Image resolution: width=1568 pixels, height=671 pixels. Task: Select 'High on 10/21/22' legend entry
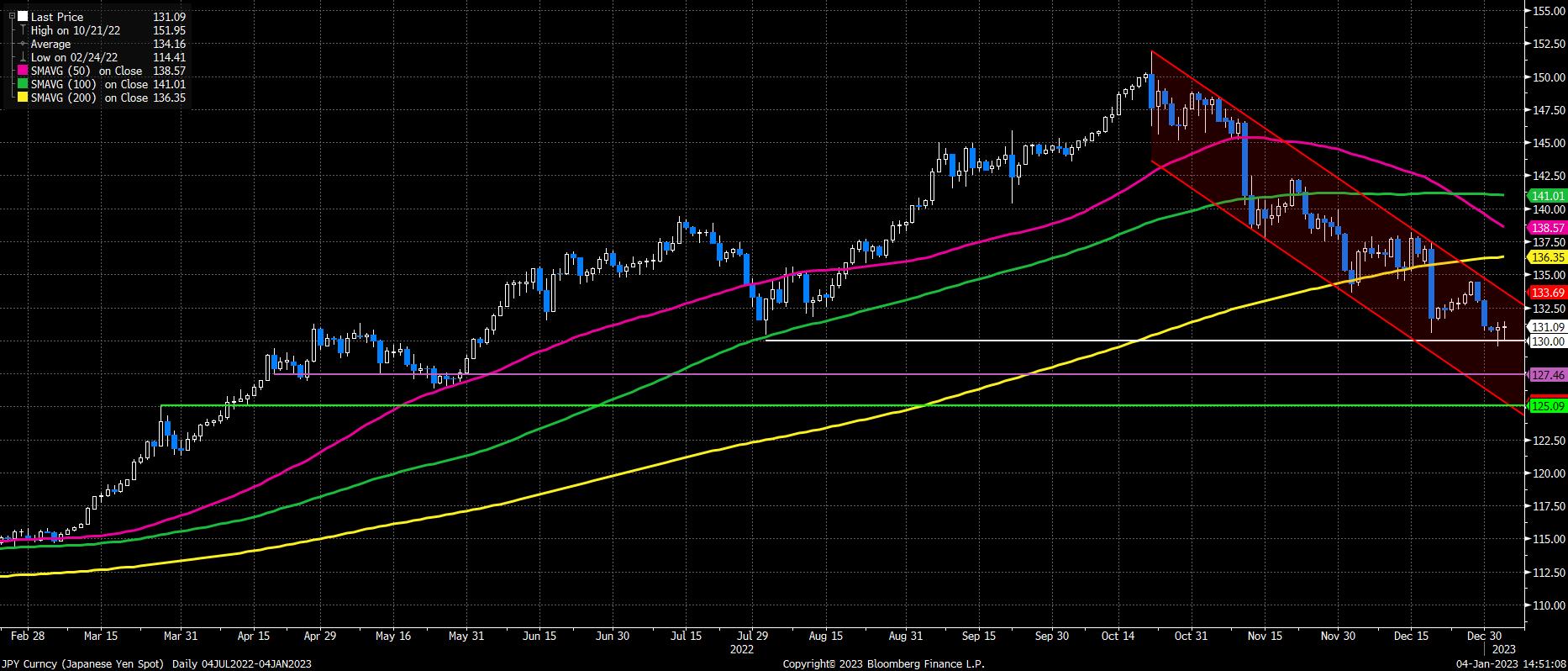[74, 30]
